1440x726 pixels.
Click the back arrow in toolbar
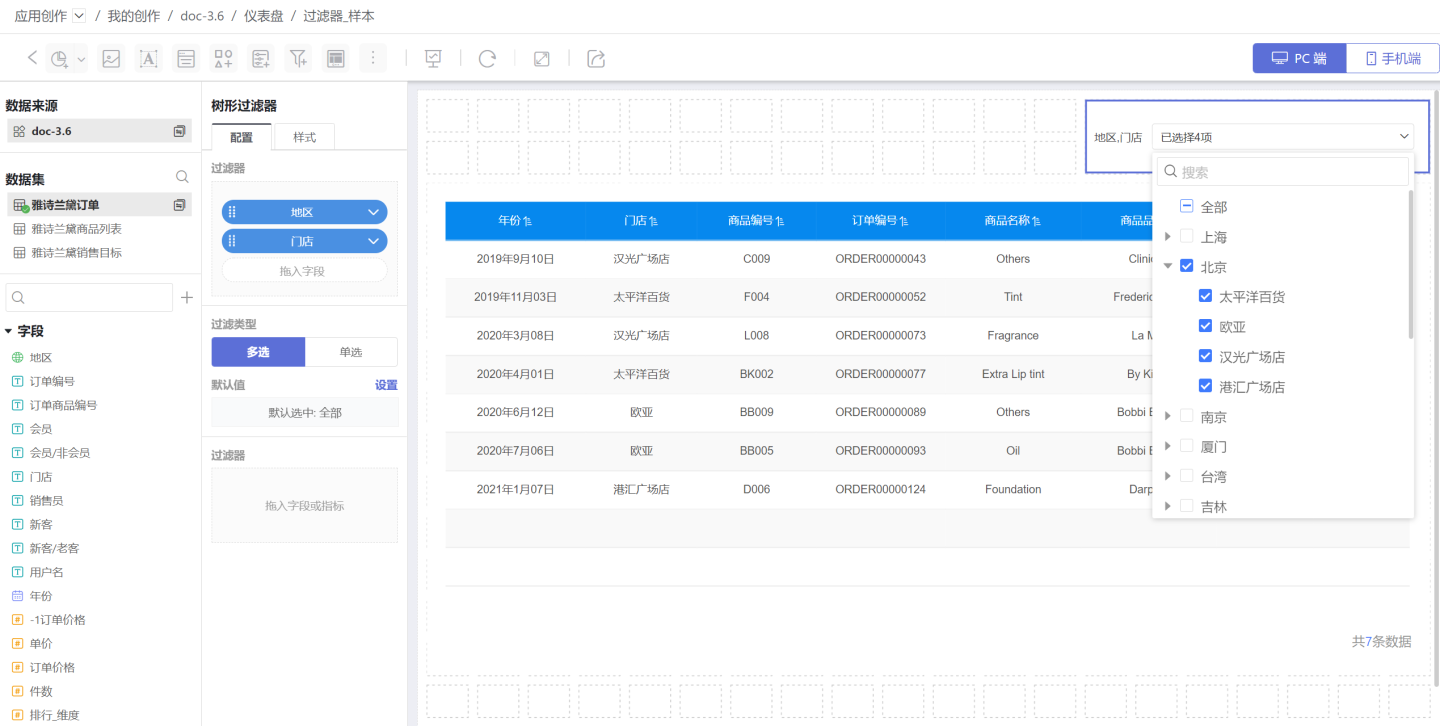tap(32, 58)
